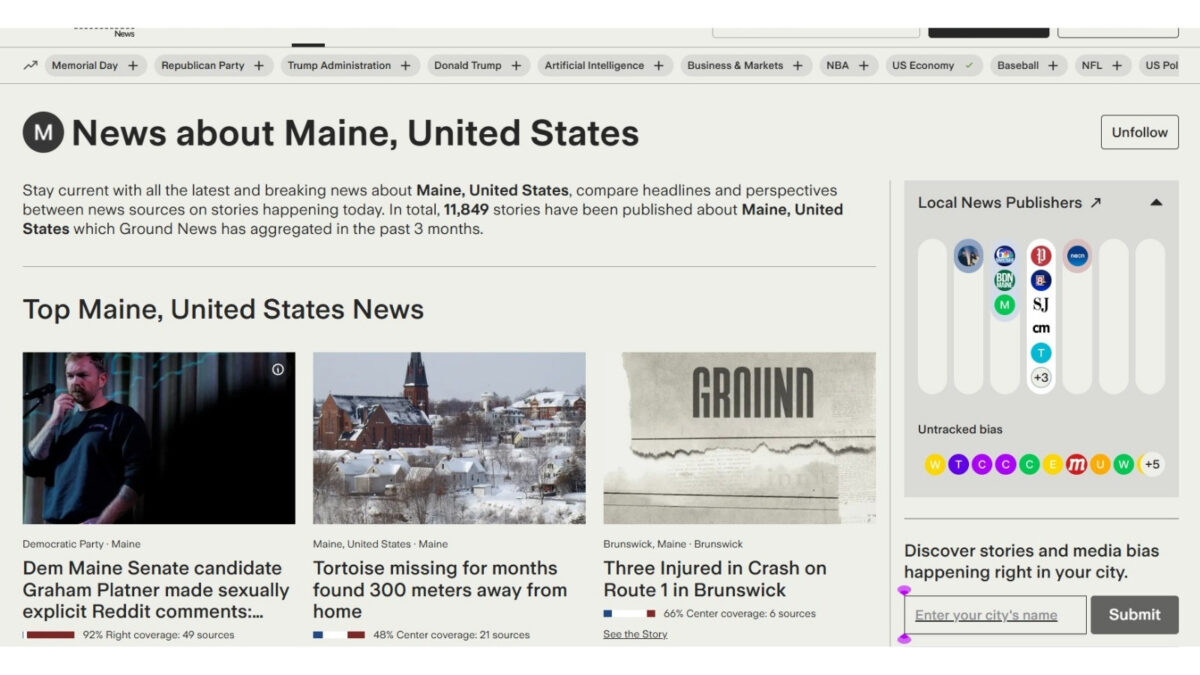Screen dimensions: 1200x675
Task: Open Local News Publishers external link arrow
Action: [1096, 203]
